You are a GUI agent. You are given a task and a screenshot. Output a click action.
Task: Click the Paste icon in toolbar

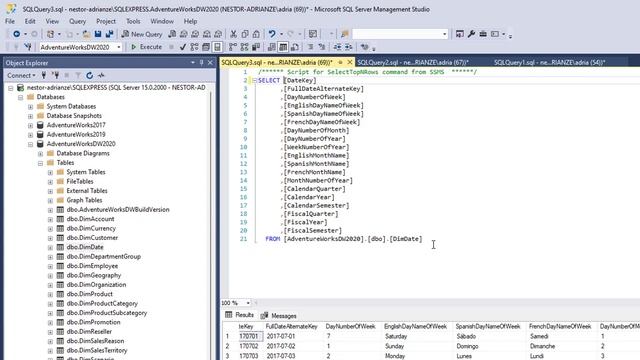256,34
